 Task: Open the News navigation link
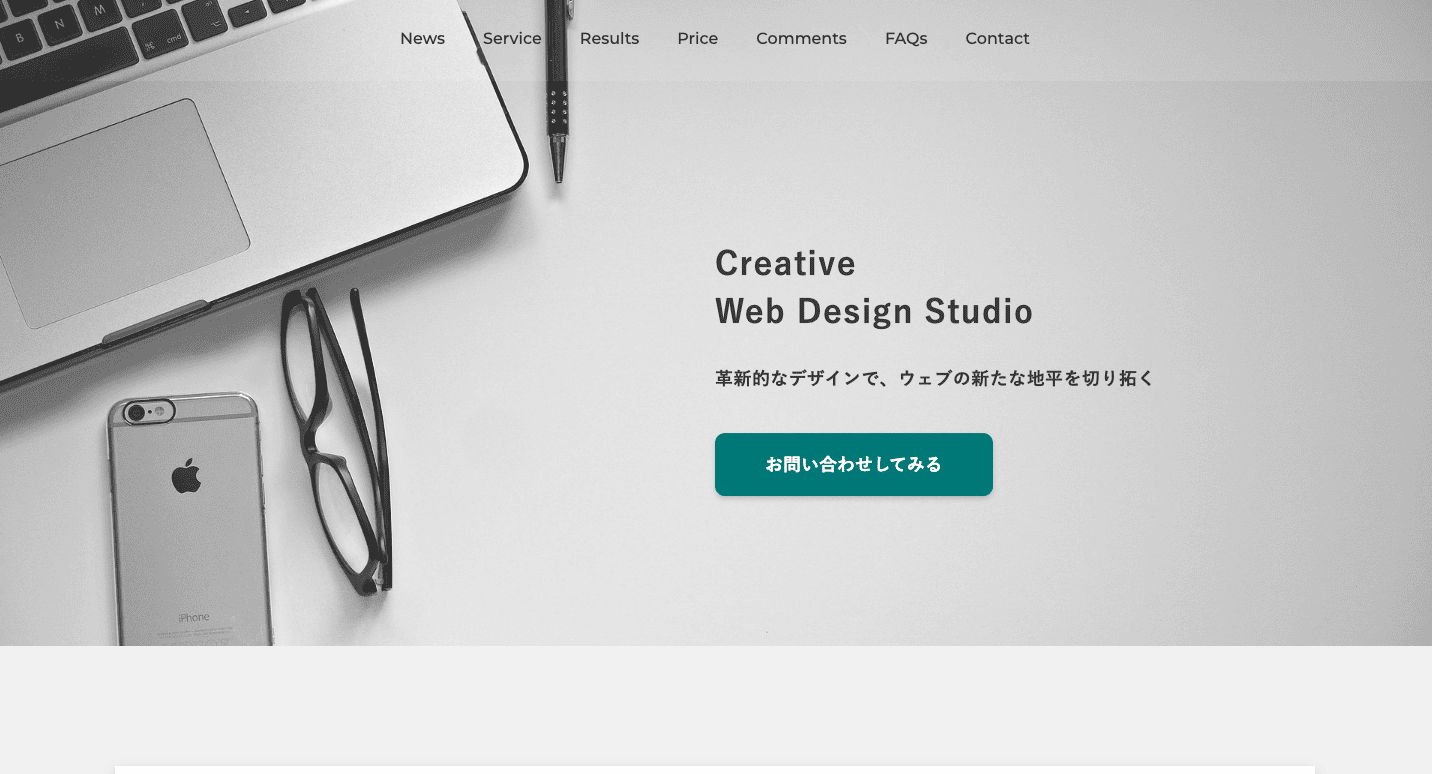422,39
